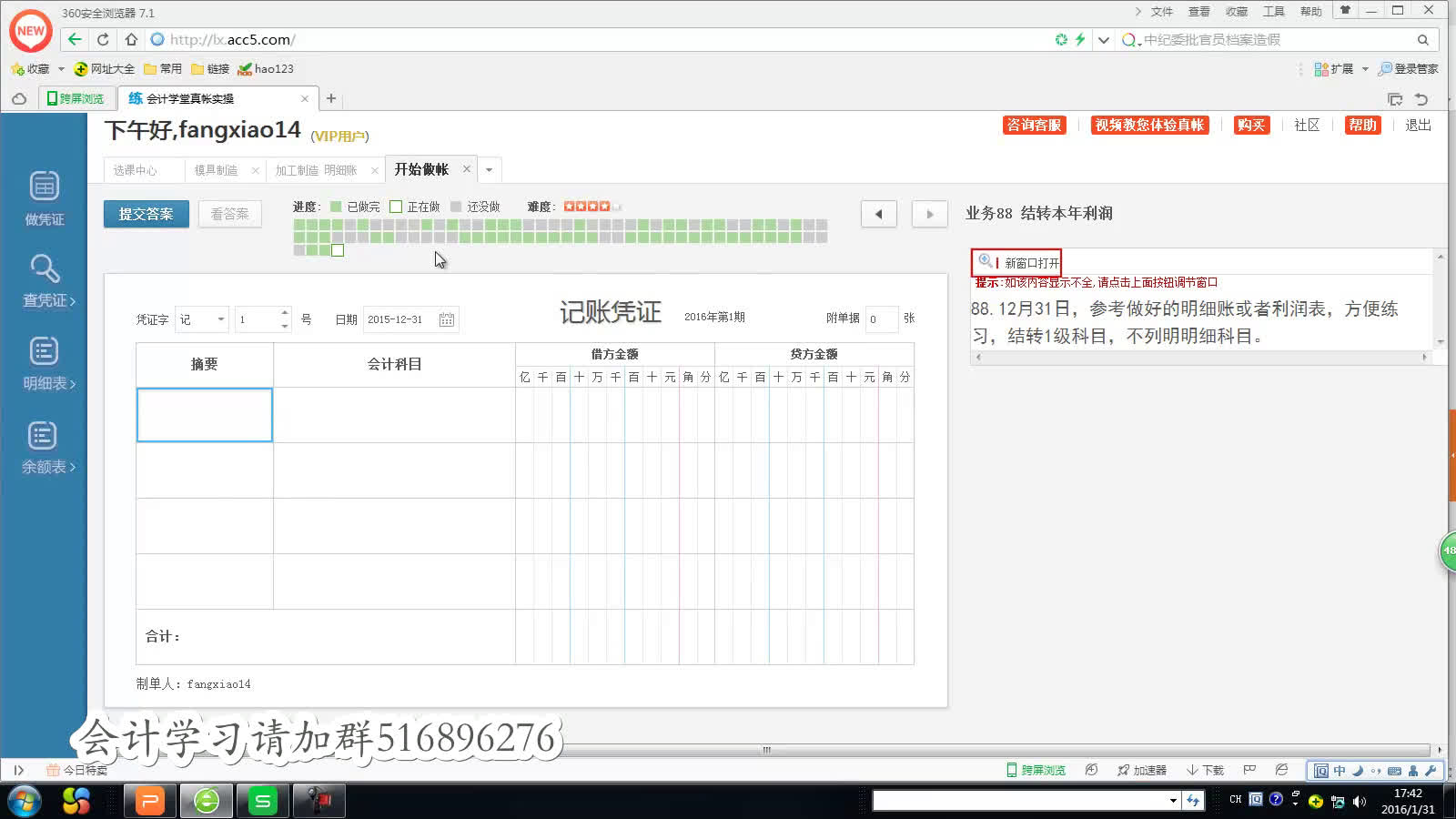Open the calendar icon beside the date field
Viewport: 1456px width, 819px height.
447,319
